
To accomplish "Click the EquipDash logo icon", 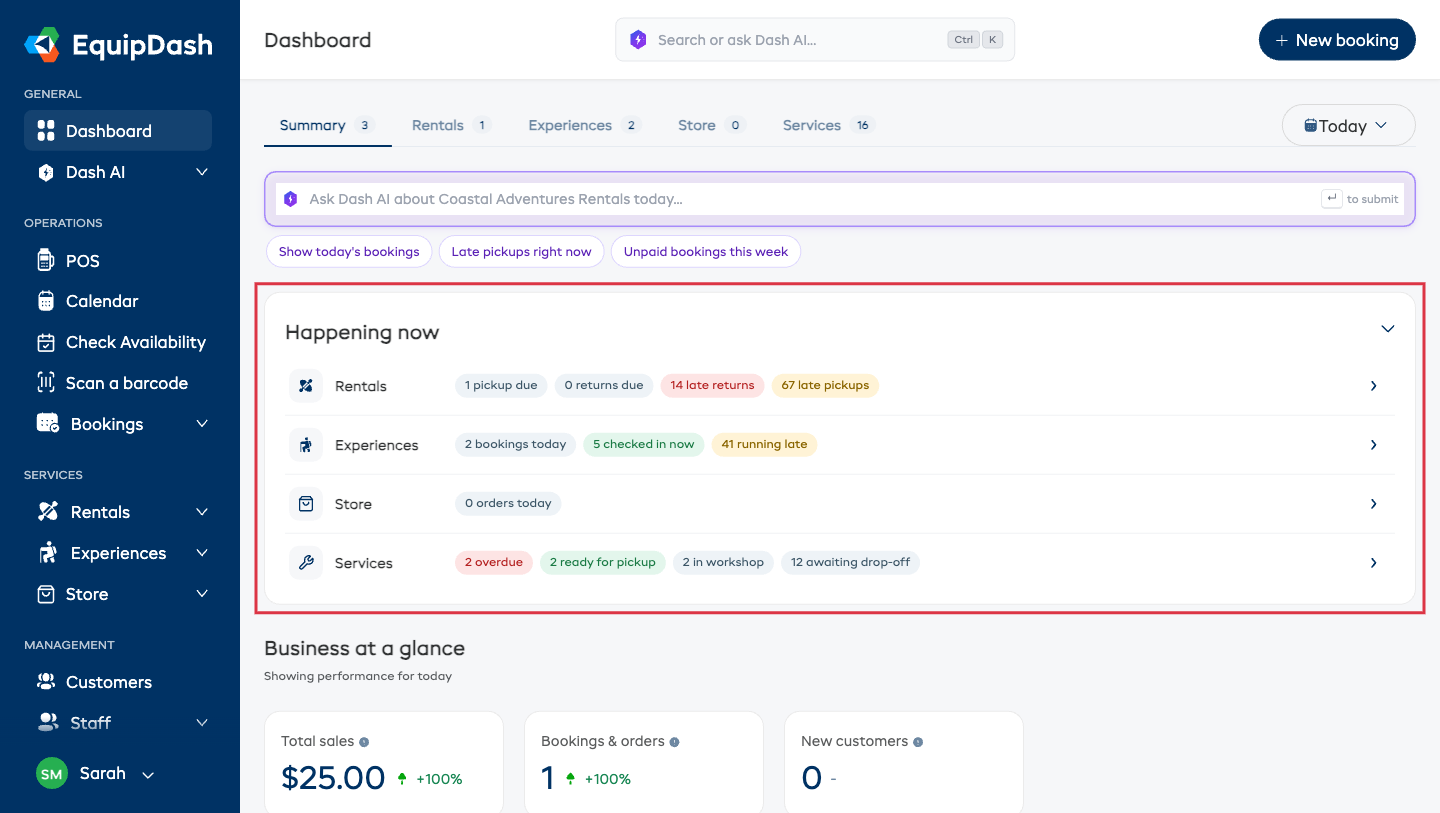I will tap(43, 45).
